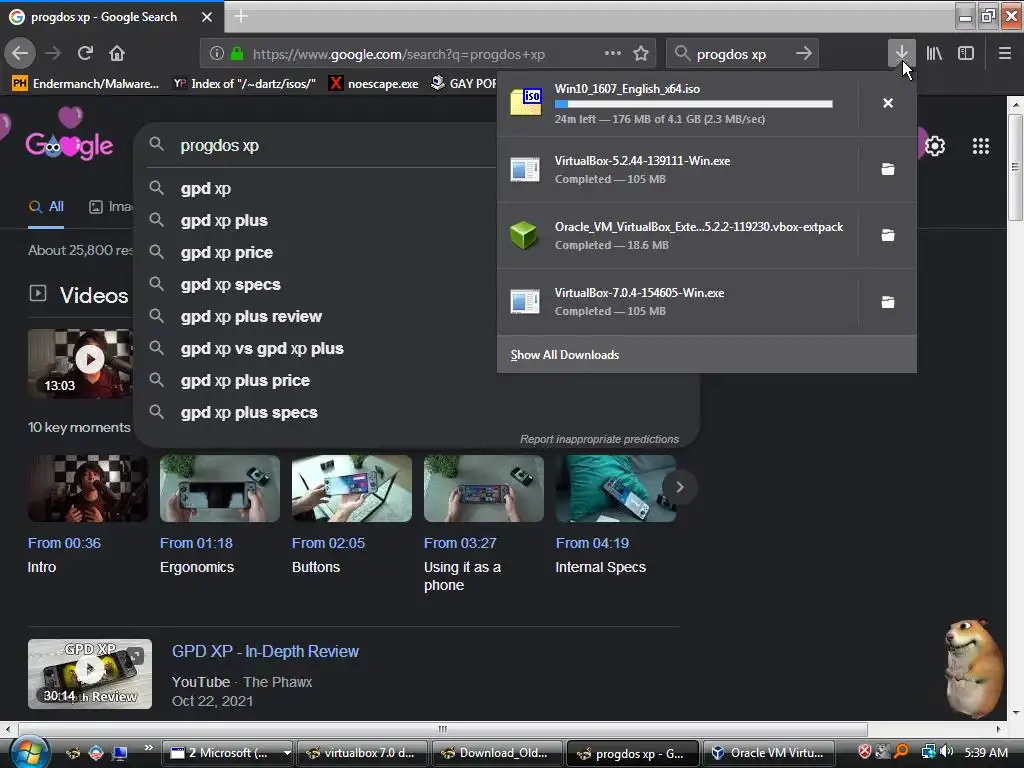Select the All search results tab

coord(46,207)
